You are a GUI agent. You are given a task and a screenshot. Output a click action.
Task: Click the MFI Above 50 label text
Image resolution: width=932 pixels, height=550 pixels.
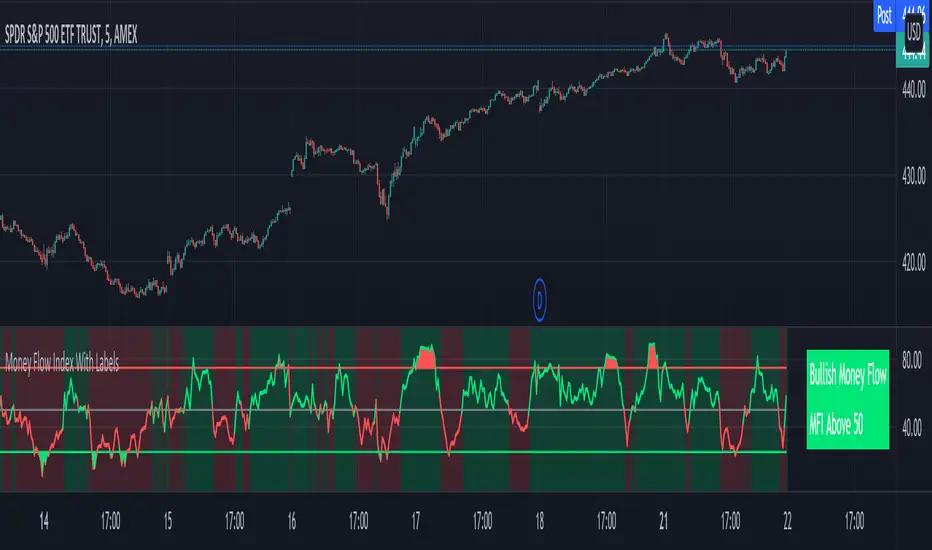836,425
